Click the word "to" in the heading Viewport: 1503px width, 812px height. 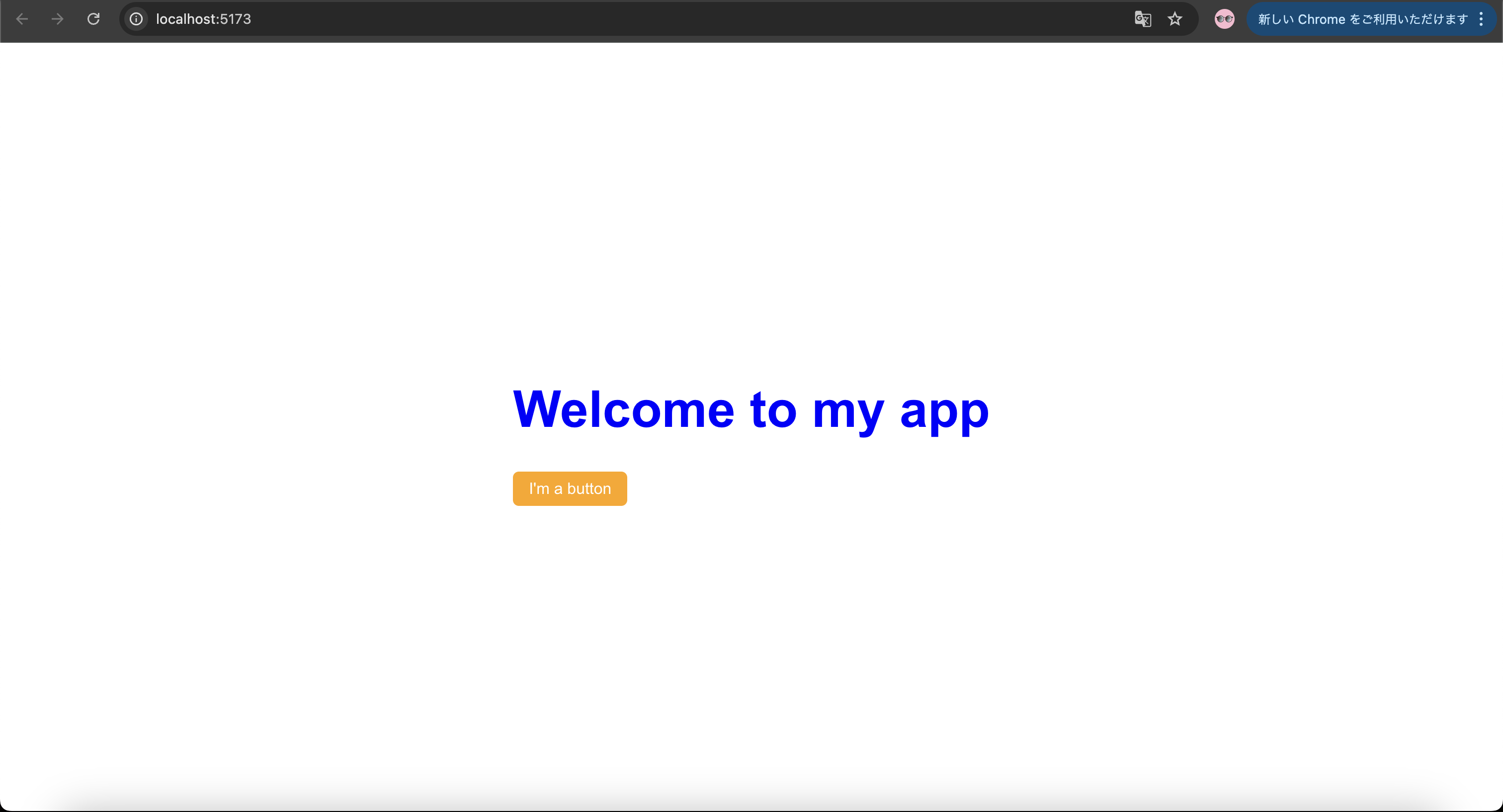[x=773, y=409]
